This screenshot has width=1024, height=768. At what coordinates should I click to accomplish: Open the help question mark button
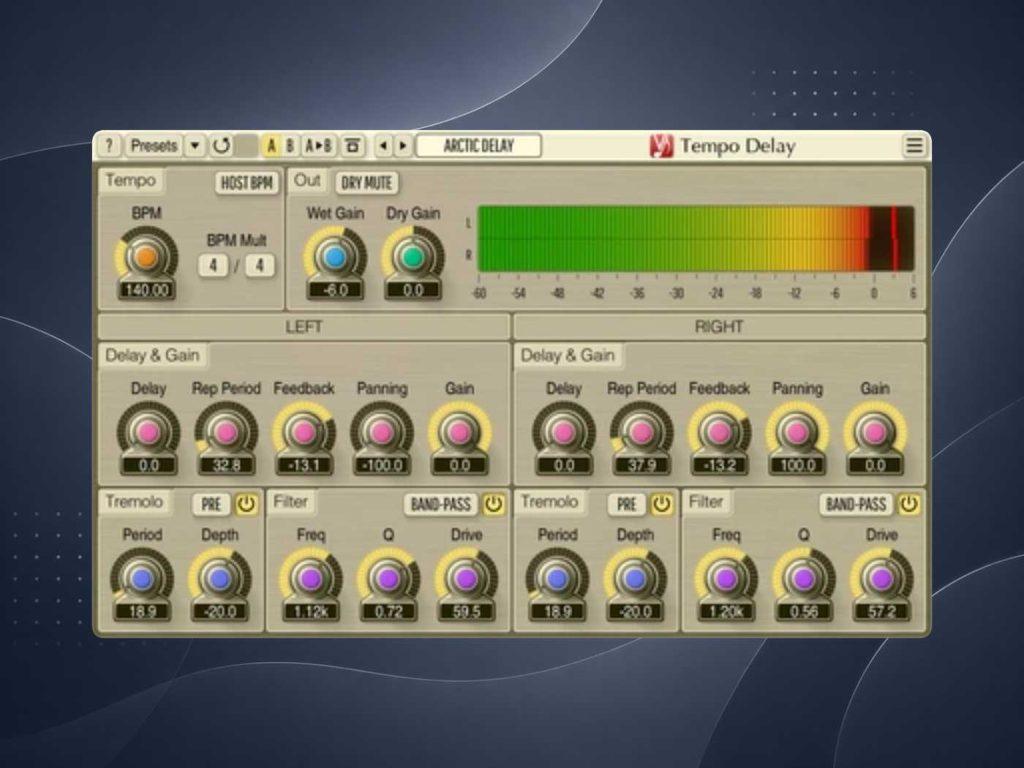click(109, 146)
